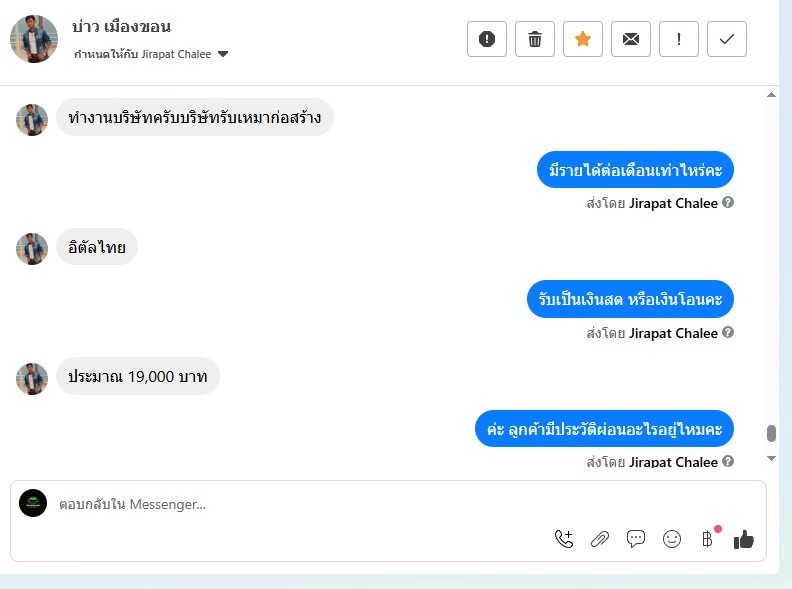Start a call with the phone plus icon
The image size is (792, 589).
tap(564, 539)
